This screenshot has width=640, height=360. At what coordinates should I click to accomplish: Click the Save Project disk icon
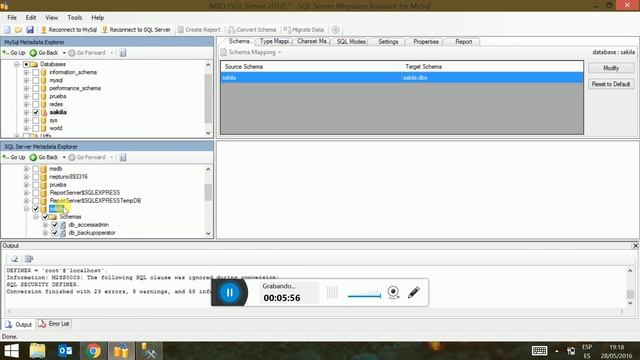(x=30, y=30)
